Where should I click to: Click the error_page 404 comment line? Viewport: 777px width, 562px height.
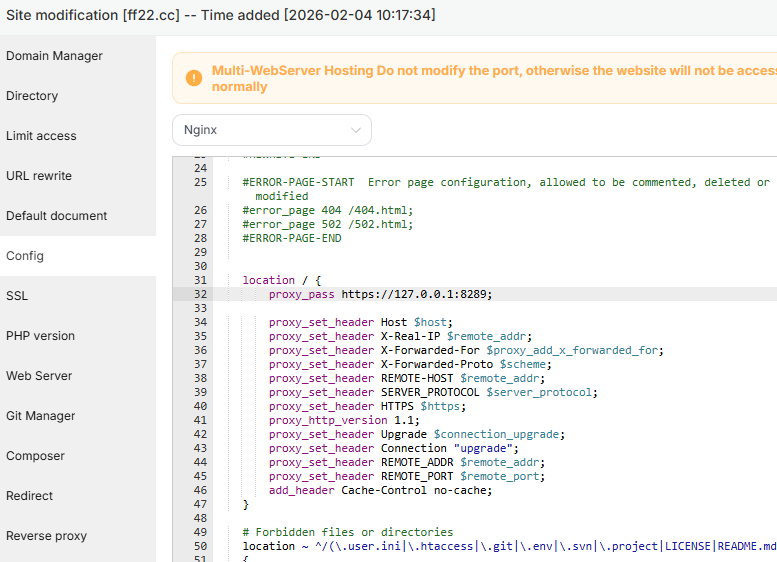point(327,211)
